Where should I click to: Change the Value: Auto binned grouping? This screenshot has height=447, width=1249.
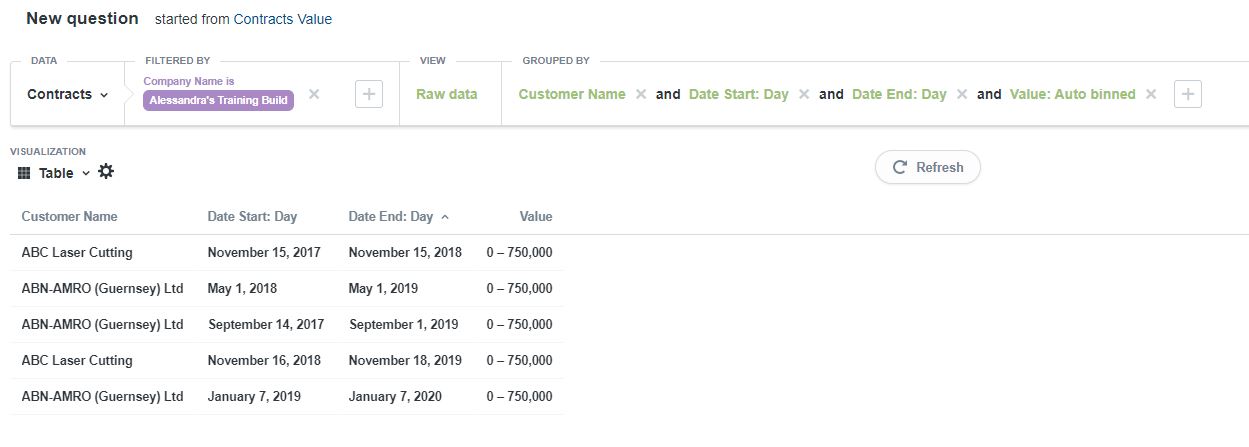(1072, 94)
